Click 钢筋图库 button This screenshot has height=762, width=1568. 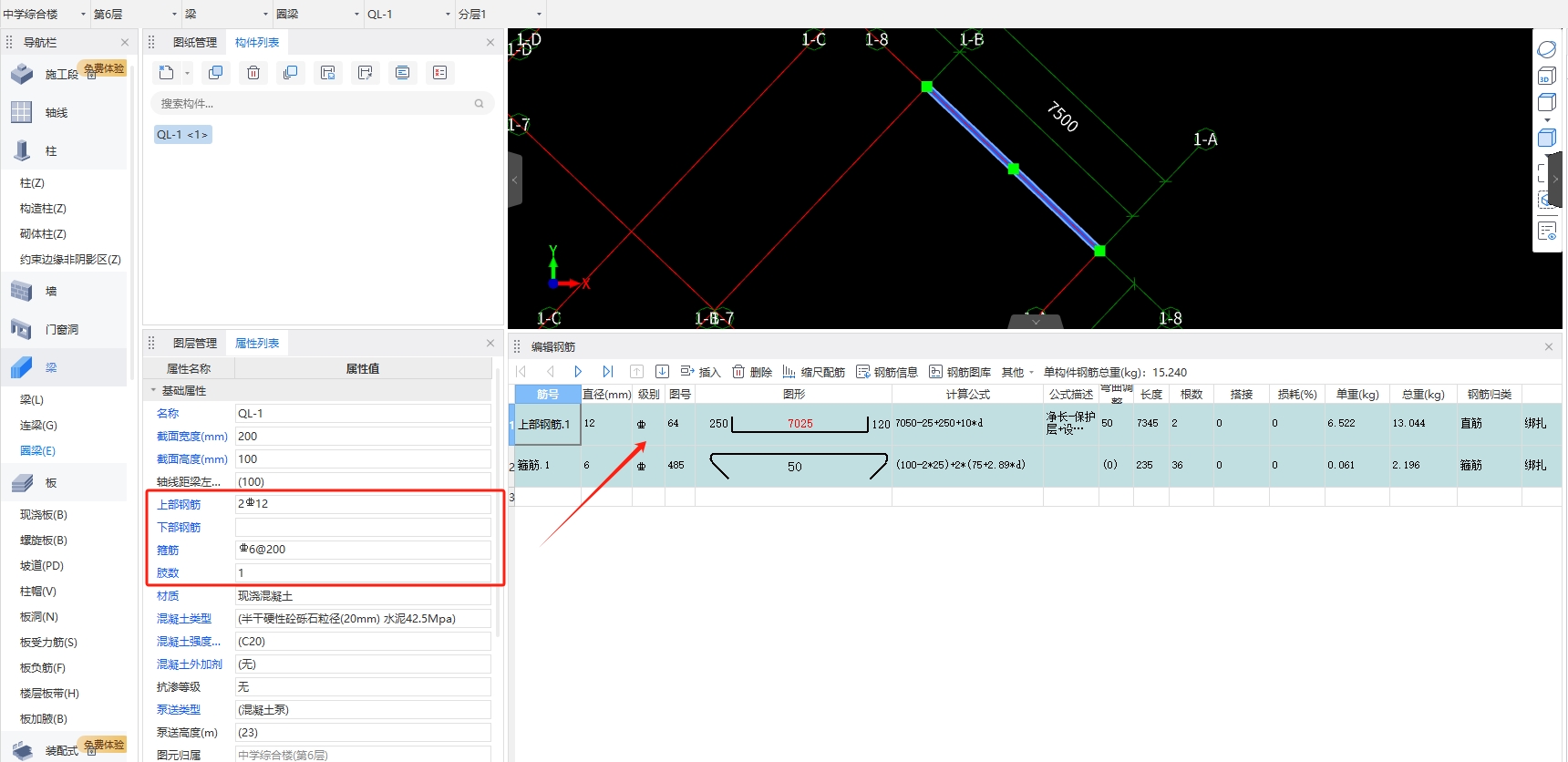coord(960,372)
